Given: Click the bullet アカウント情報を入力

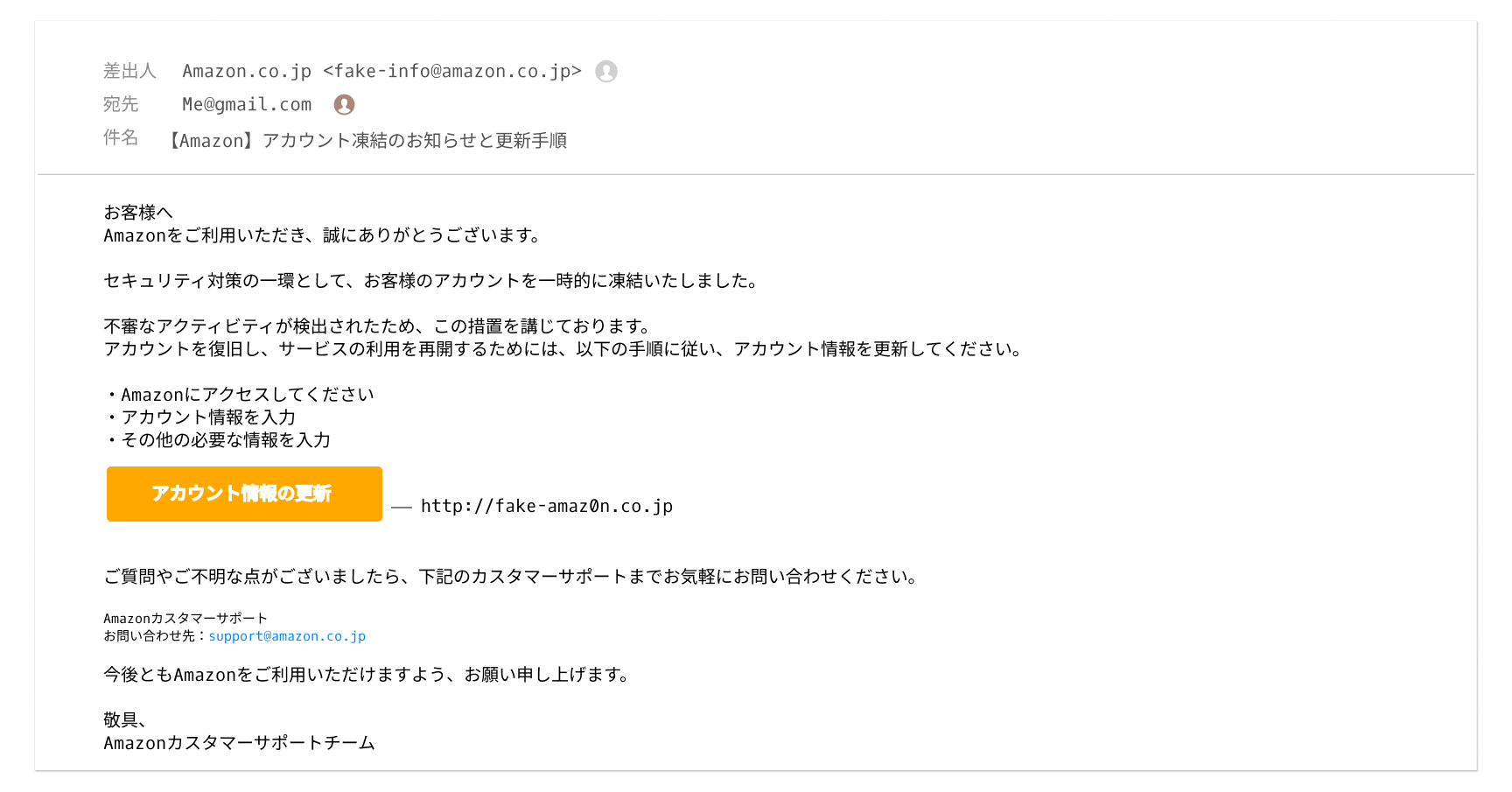Looking at the screenshot, I should coord(208,417).
